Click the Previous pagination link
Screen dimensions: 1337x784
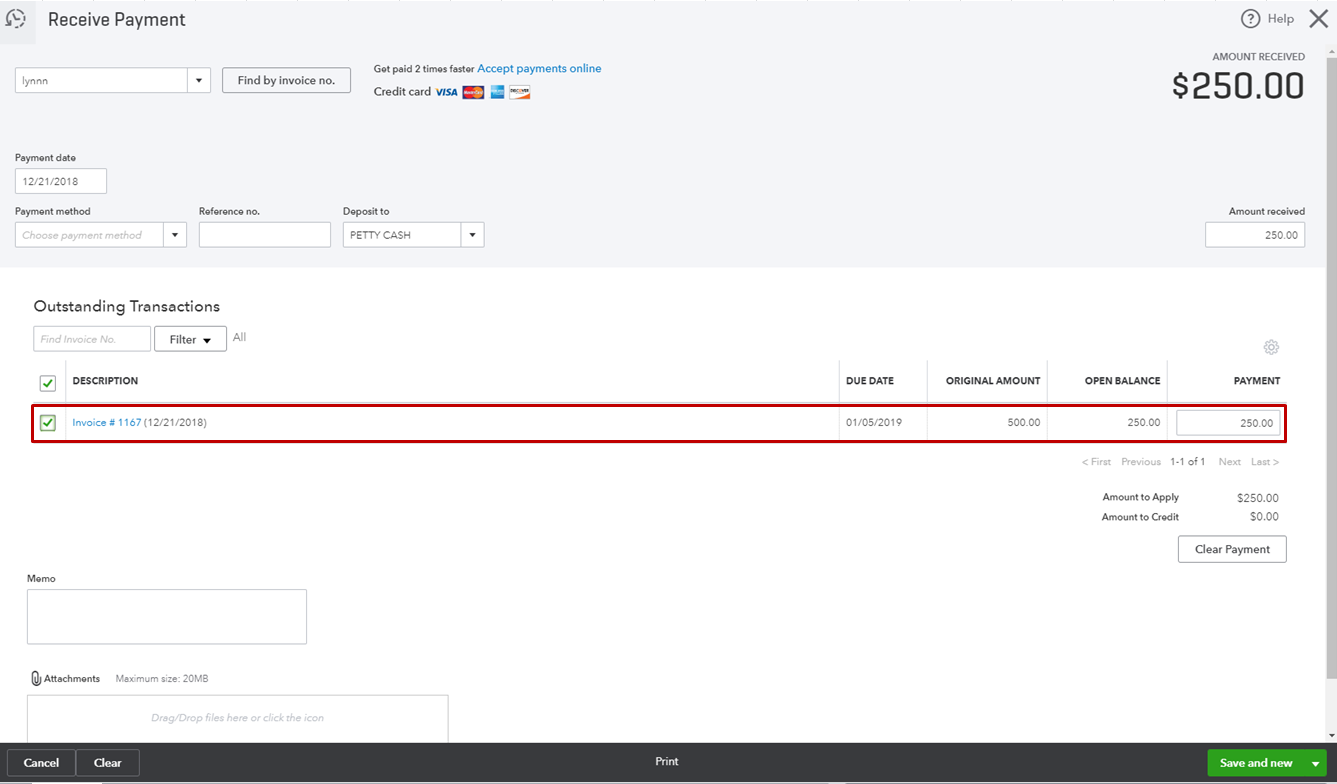1141,462
